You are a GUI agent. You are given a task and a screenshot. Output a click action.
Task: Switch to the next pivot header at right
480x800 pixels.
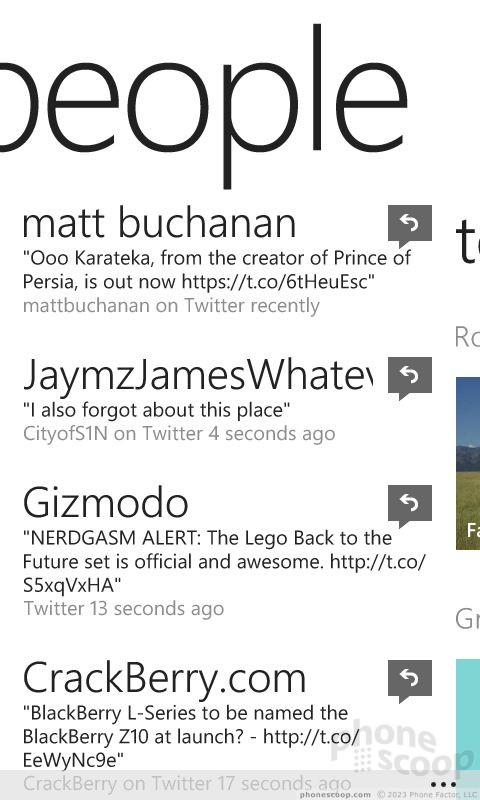[x=467, y=246]
